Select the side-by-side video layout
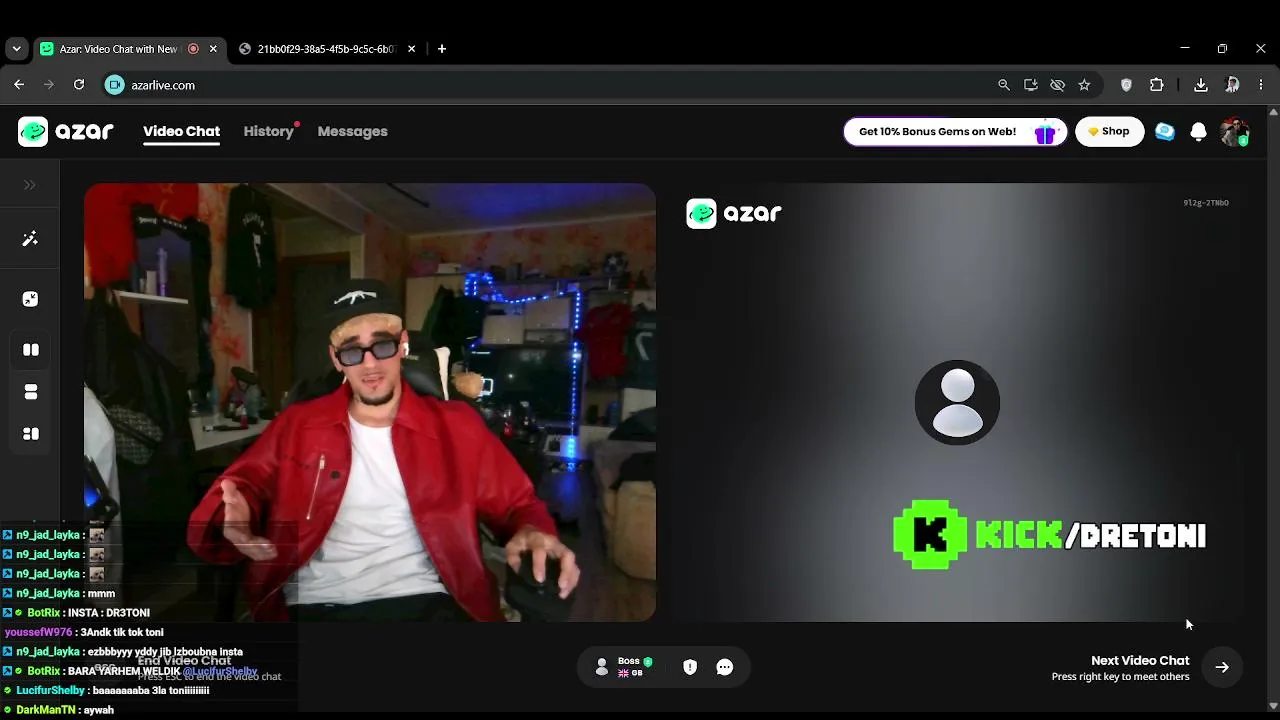This screenshot has width=1280, height=720. (31, 350)
